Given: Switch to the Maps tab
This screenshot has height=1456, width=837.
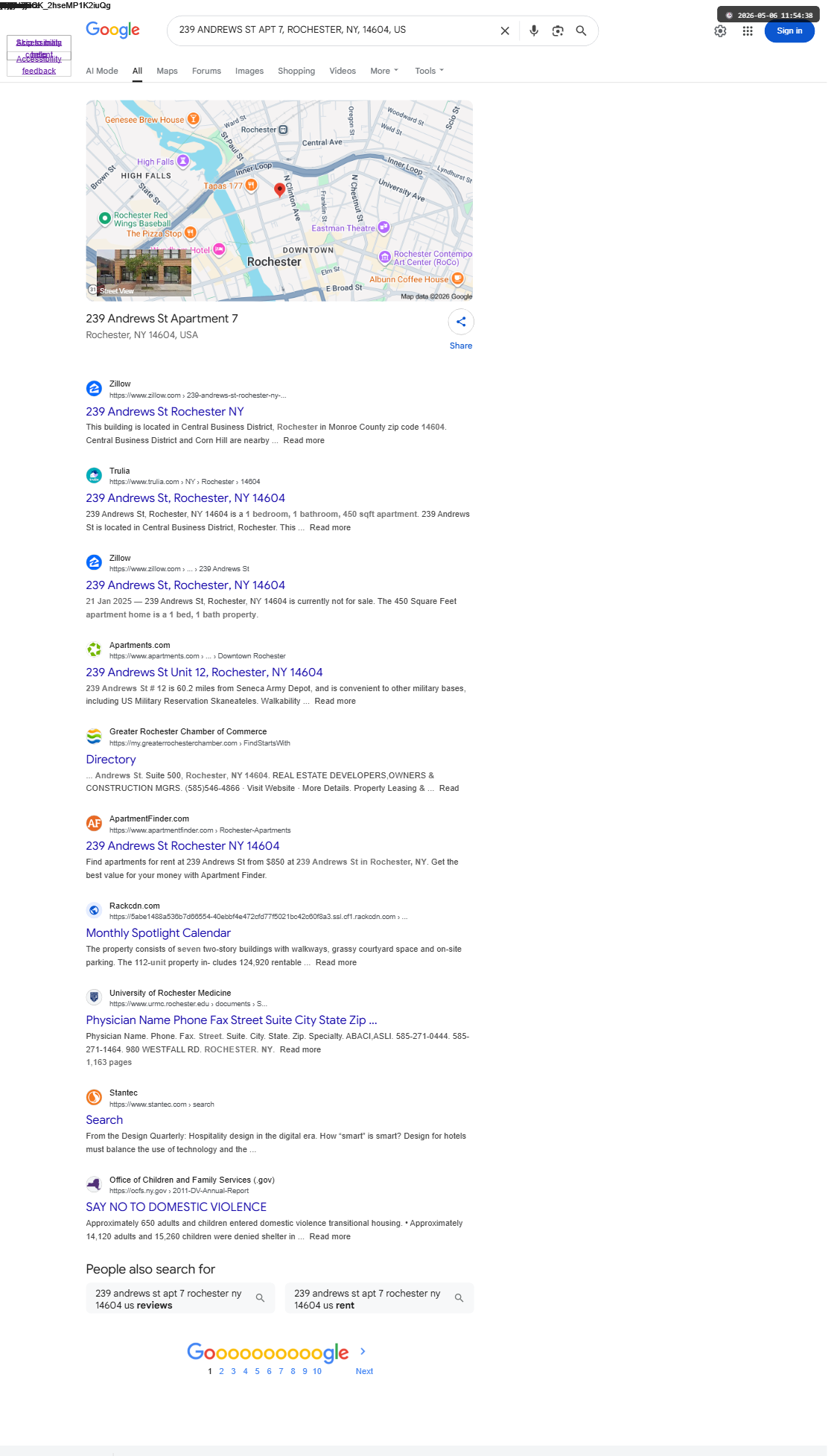Looking at the screenshot, I should tap(167, 71).
